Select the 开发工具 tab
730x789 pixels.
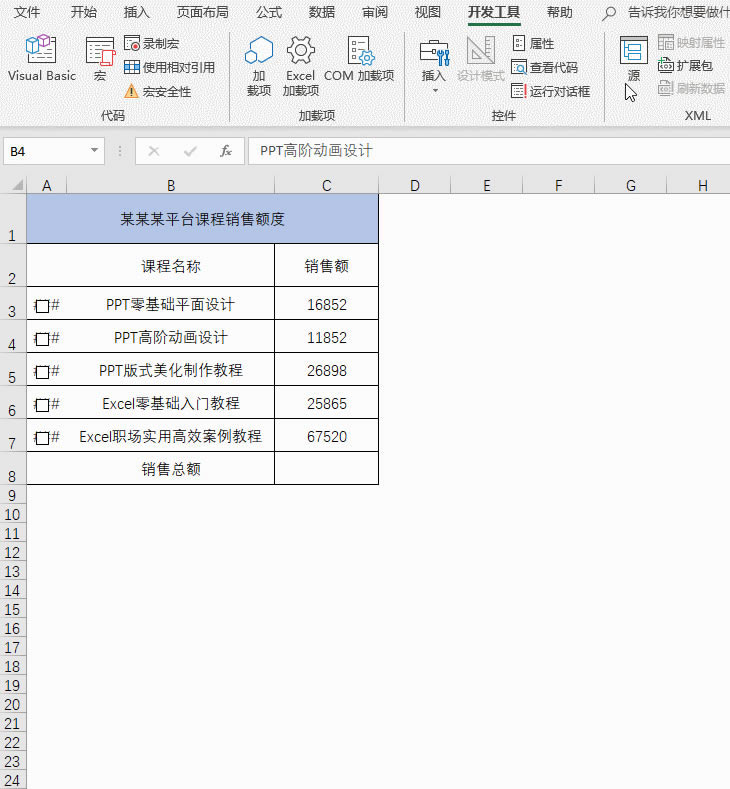pyautogui.click(x=494, y=12)
